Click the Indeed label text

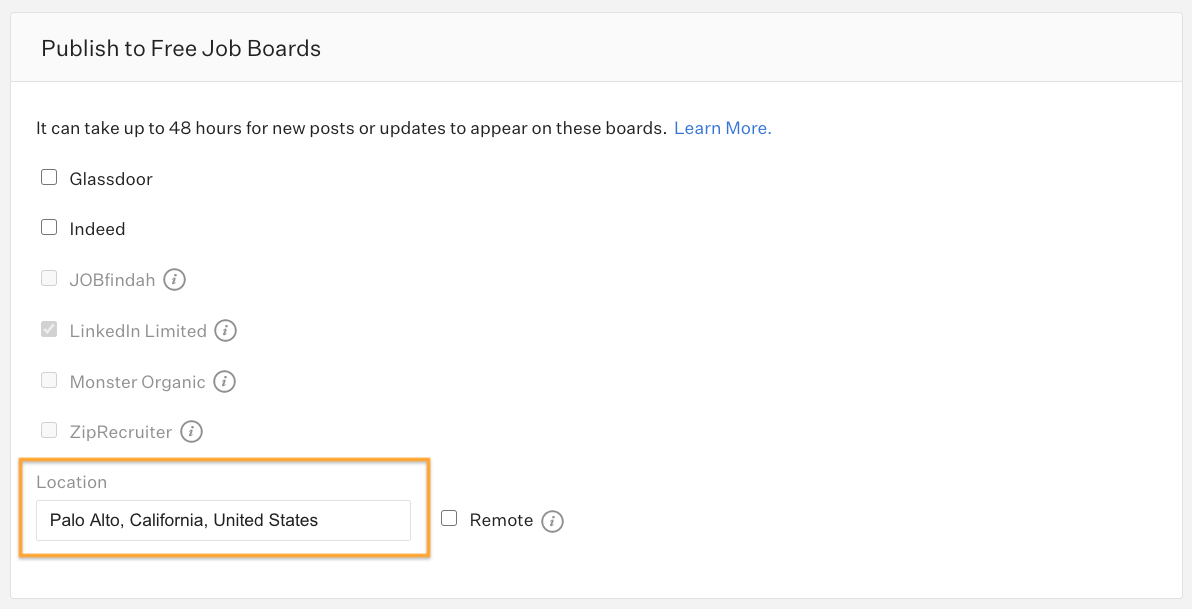(97, 230)
